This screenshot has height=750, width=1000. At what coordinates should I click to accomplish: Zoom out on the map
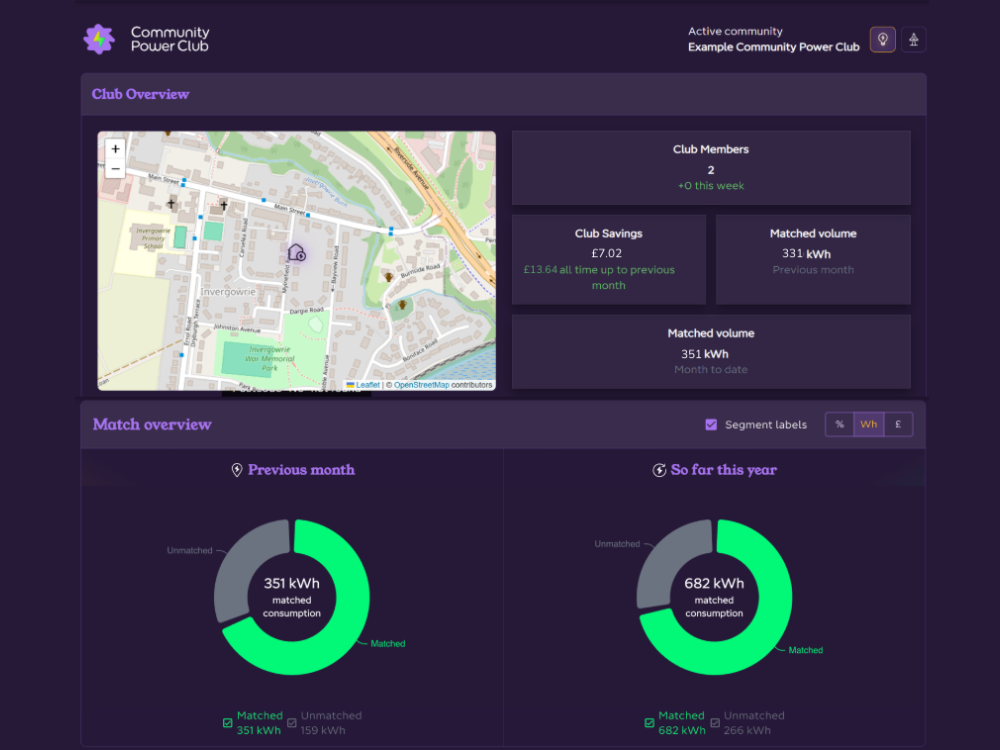click(115, 169)
